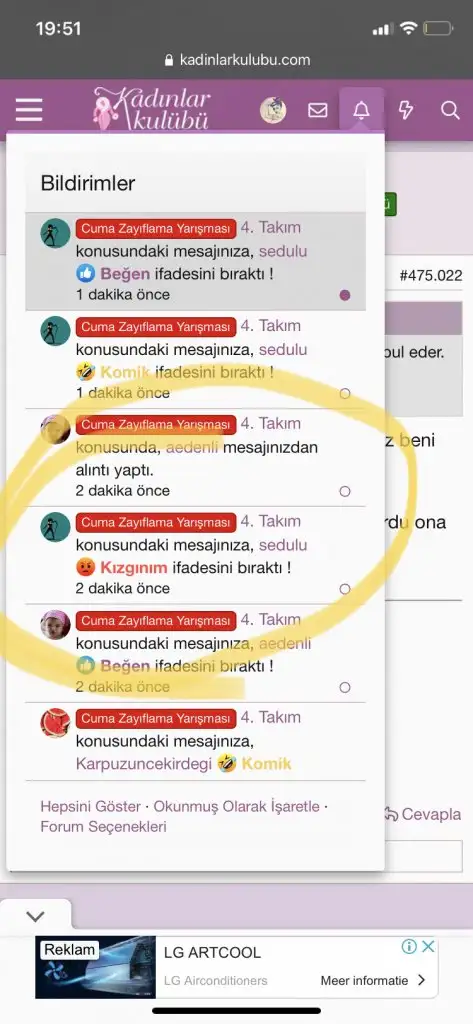
Task: Tap the bell notifications icon
Action: 361,110
